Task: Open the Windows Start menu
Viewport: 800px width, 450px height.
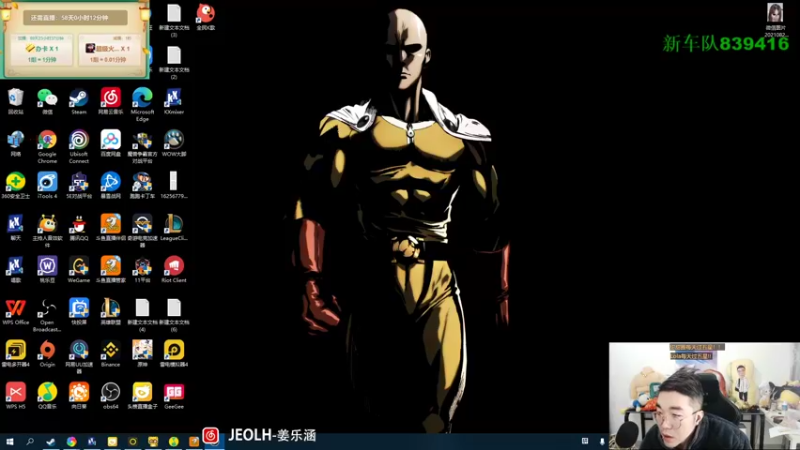Action: point(10,442)
